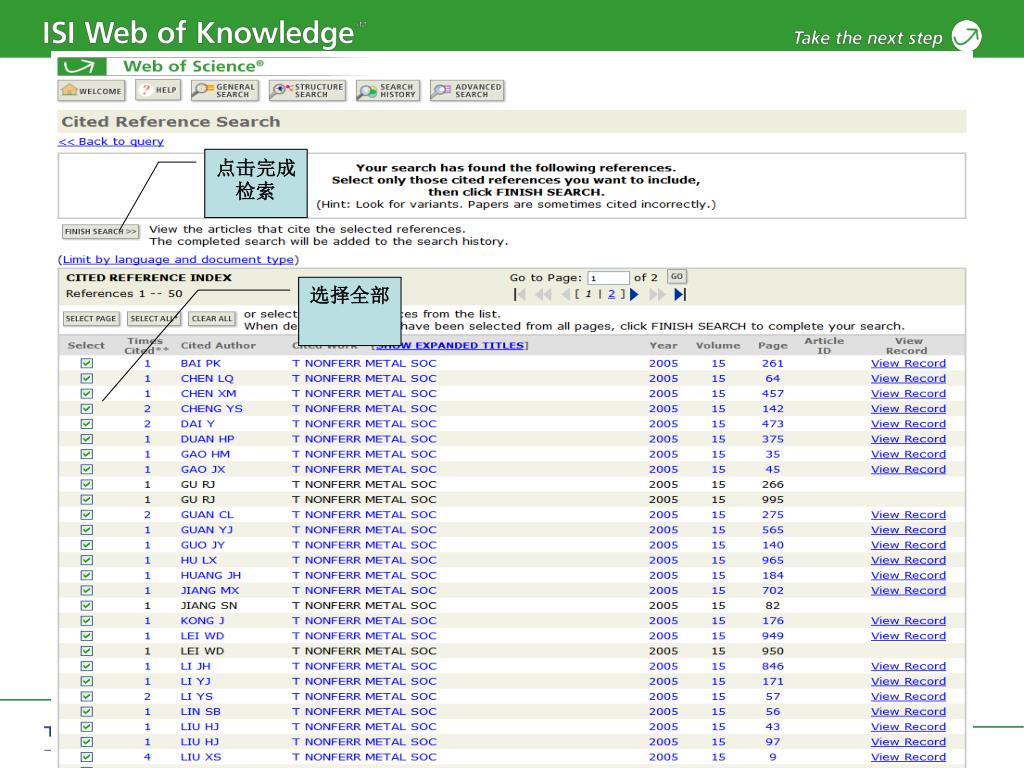
Task: Uncheck the DUAN HP reference checkbox
Action: (x=87, y=439)
